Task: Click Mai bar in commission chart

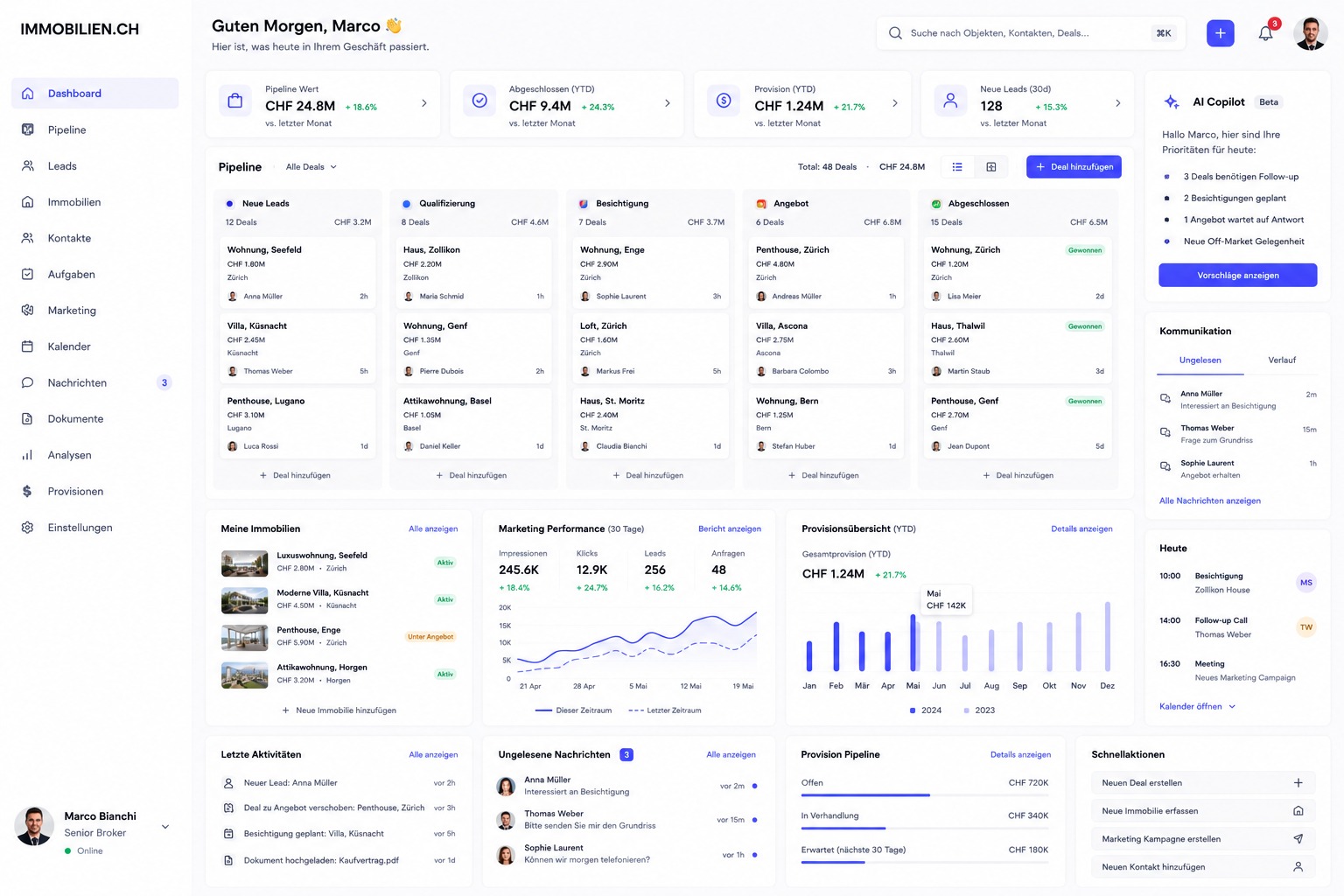Action: (913, 642)
